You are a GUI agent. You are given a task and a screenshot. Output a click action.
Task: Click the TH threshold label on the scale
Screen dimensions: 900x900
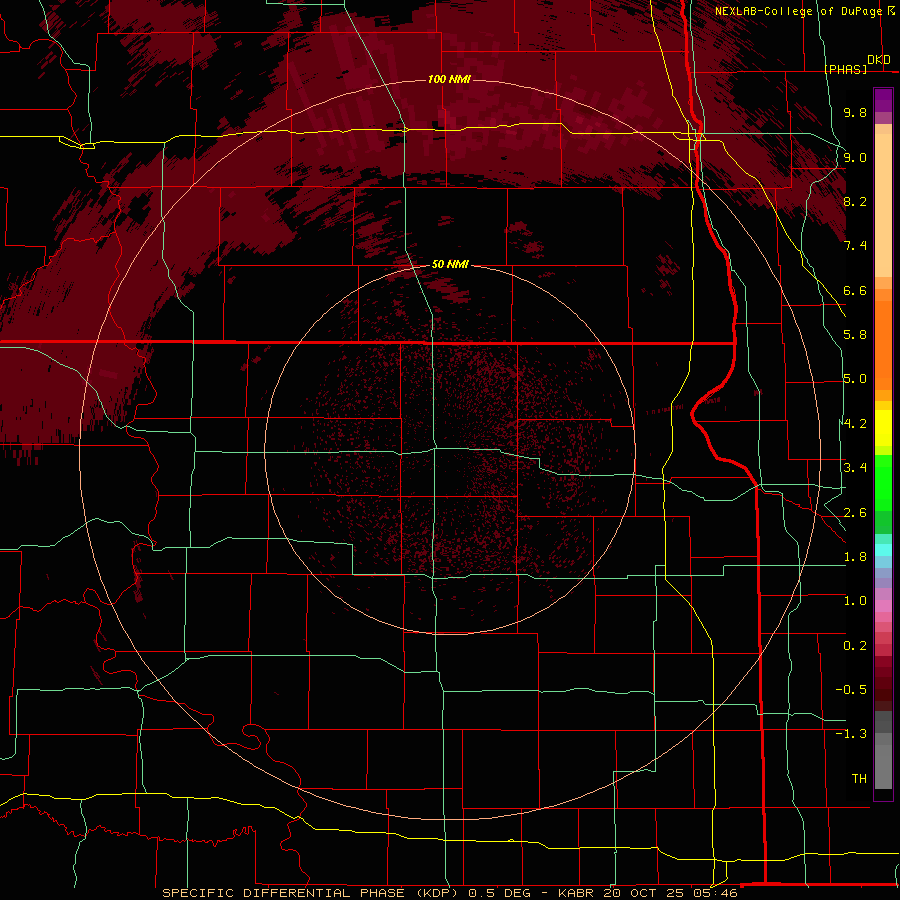tap(859, 778)
